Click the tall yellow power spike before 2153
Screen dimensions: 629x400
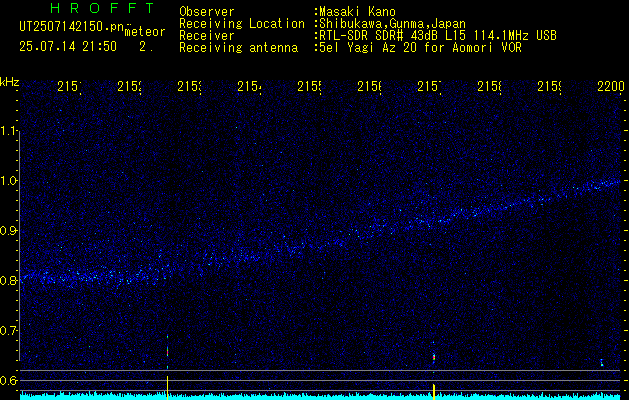[x=167, y=387]
